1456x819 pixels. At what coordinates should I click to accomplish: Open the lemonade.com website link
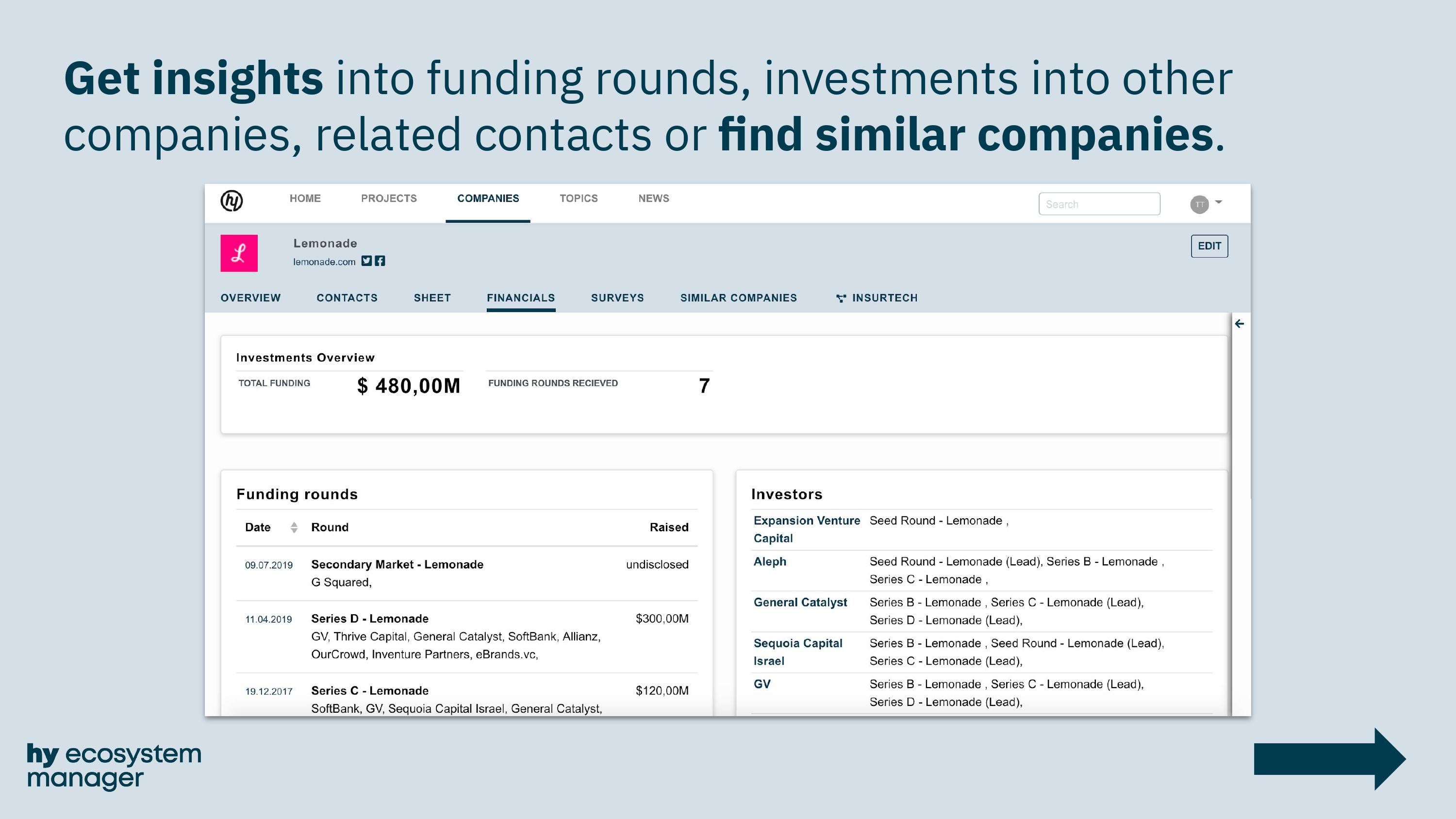pyautogui.click(x=324, y=262)
